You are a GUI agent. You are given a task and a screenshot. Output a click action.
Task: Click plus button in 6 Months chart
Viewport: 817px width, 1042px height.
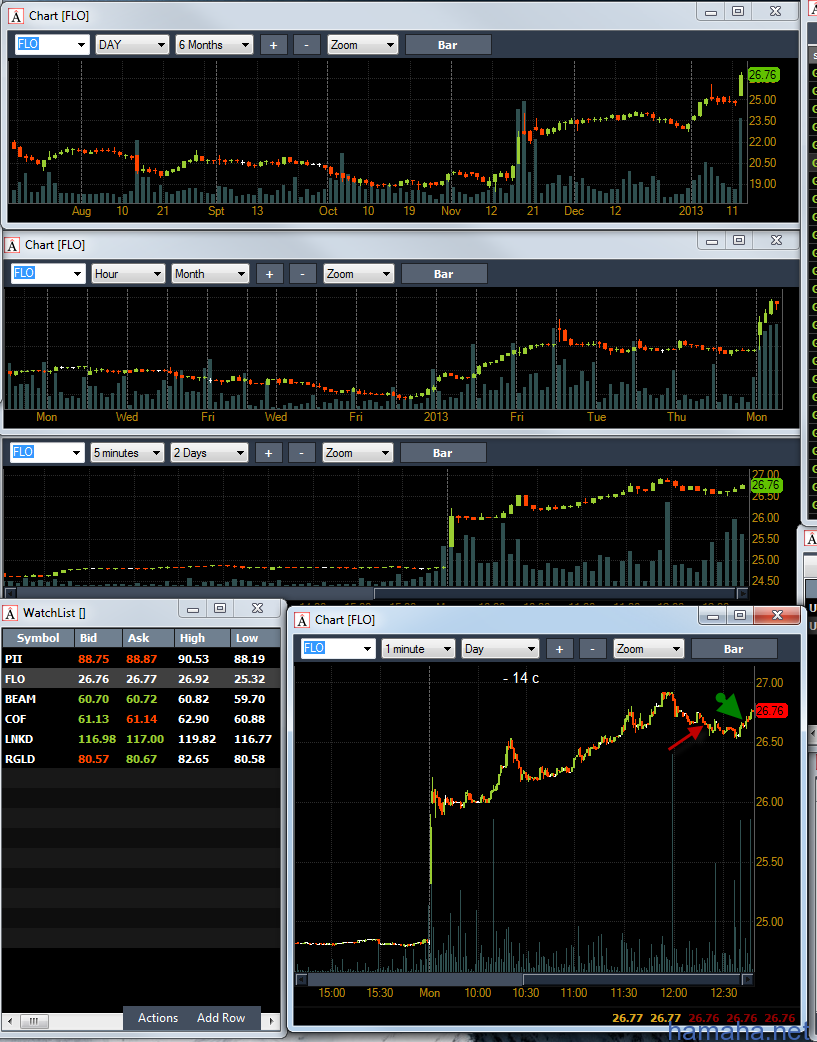pos(273,45)
